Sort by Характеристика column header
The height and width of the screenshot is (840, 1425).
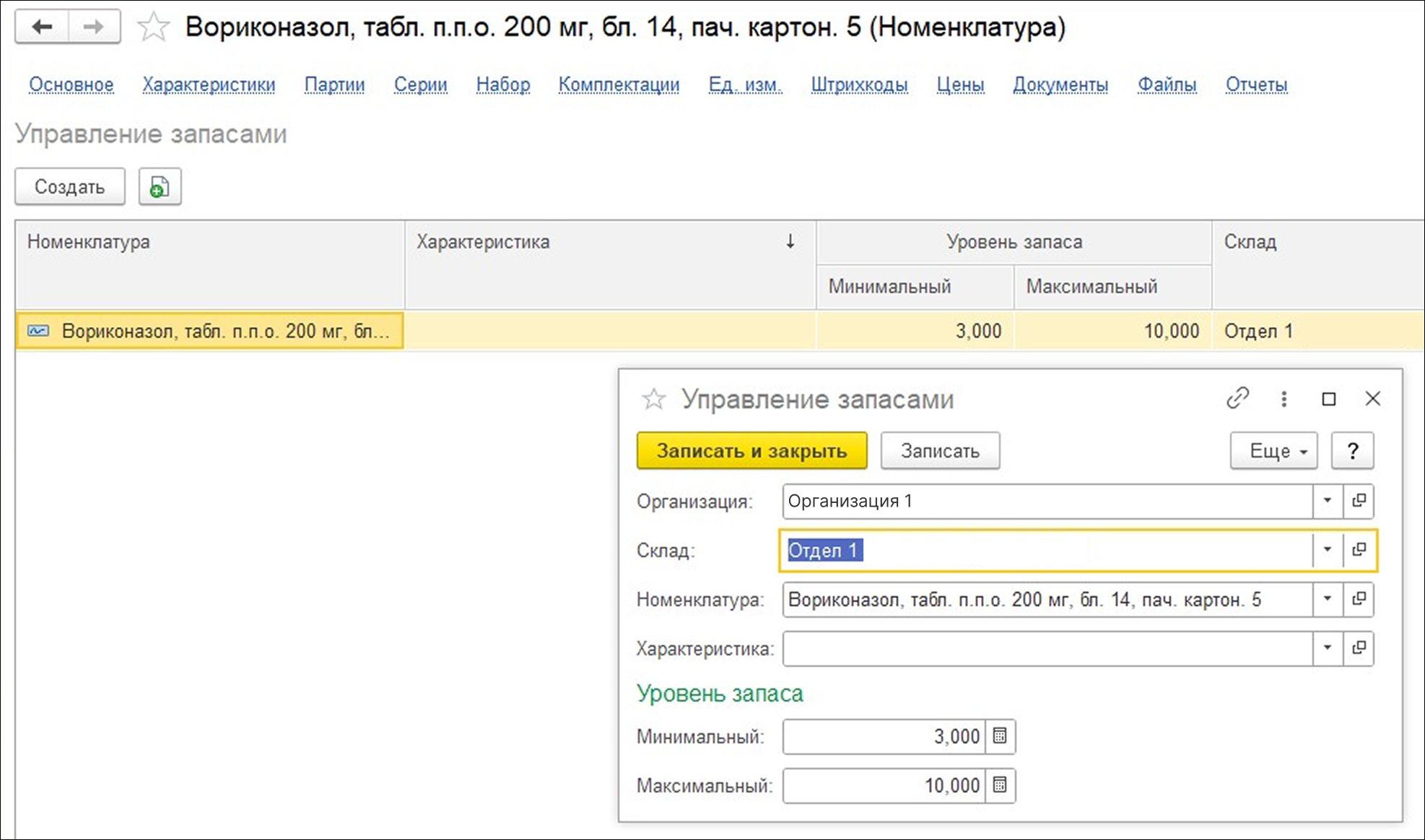(482, 242)
